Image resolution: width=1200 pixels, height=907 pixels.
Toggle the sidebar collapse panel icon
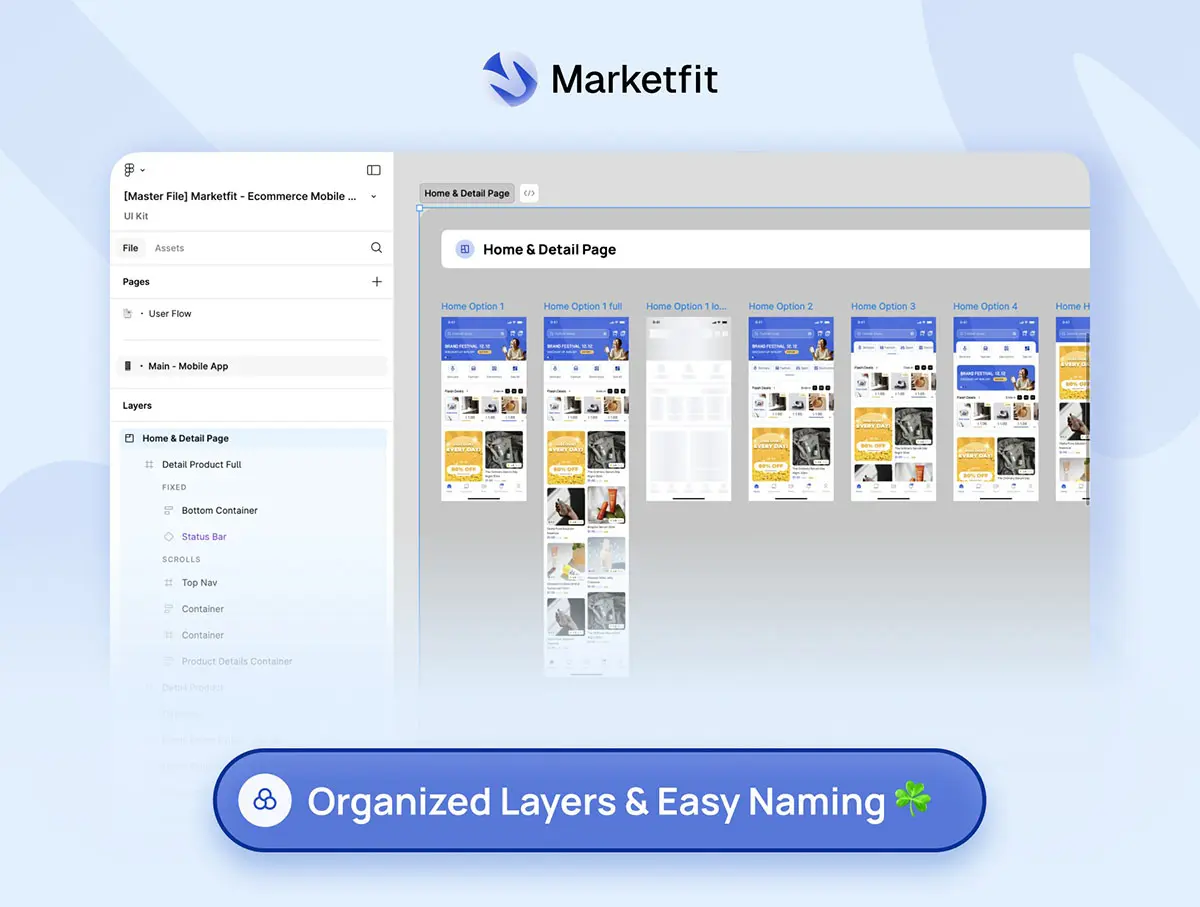[x=374, y=170]
